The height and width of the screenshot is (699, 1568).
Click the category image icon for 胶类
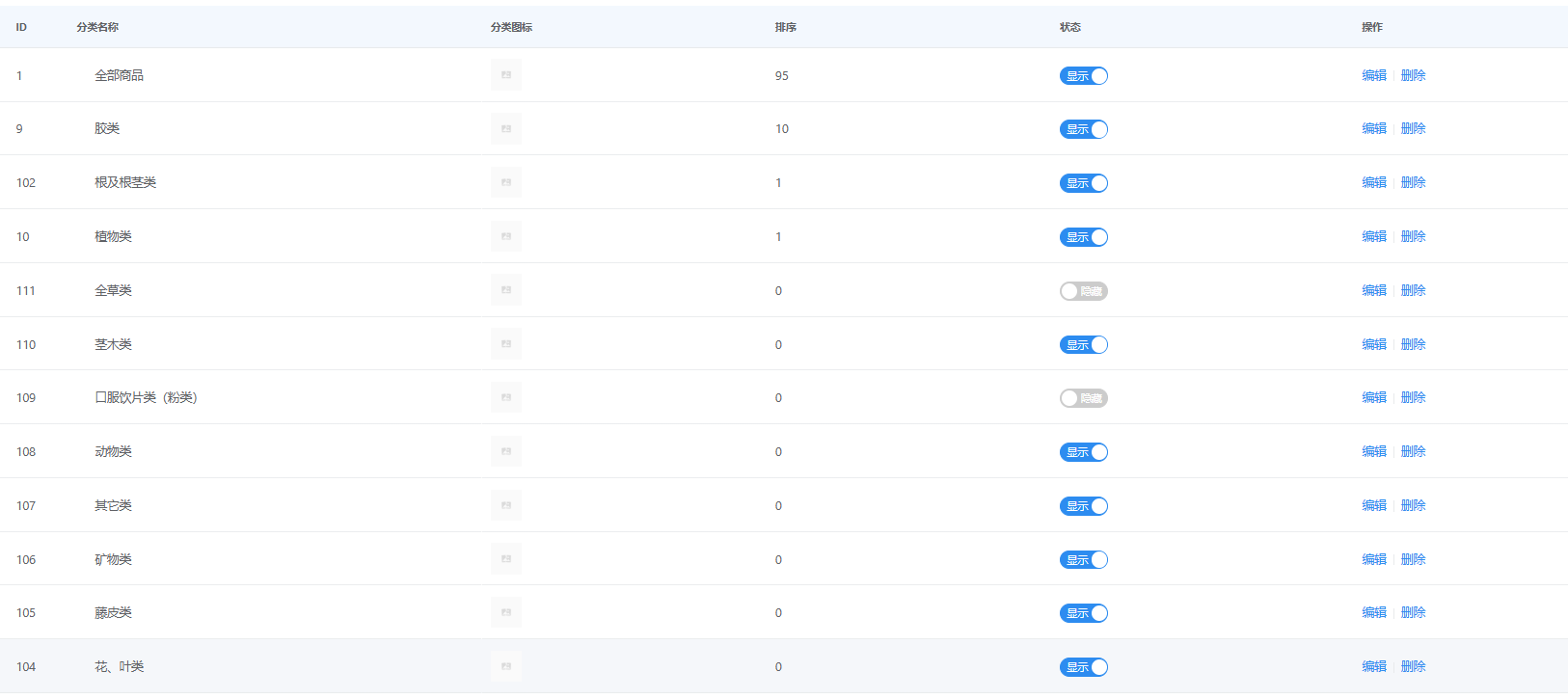tap(506, 129)
